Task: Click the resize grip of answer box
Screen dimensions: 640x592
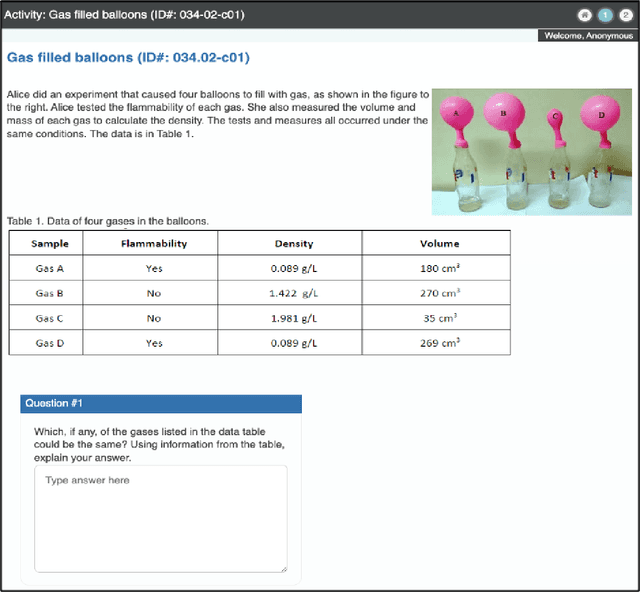Action: coord(284,569)
